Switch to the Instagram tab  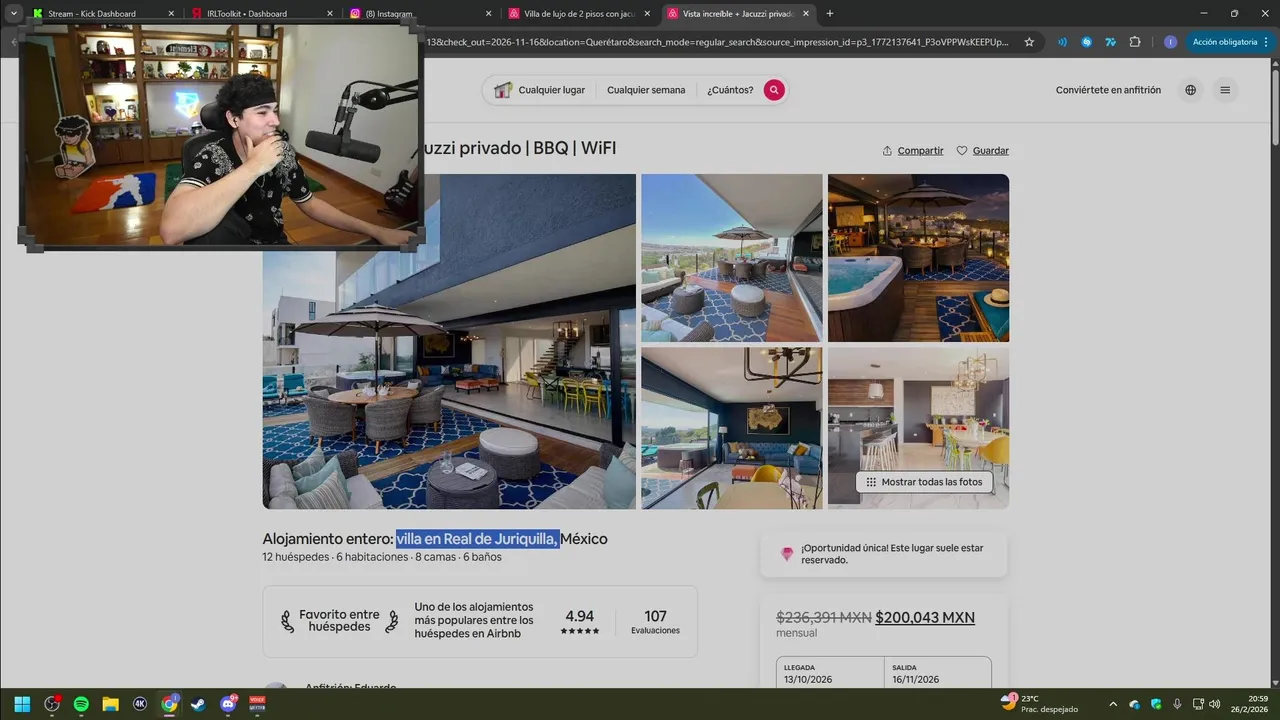pyautogui.click(x=418, y=14)
